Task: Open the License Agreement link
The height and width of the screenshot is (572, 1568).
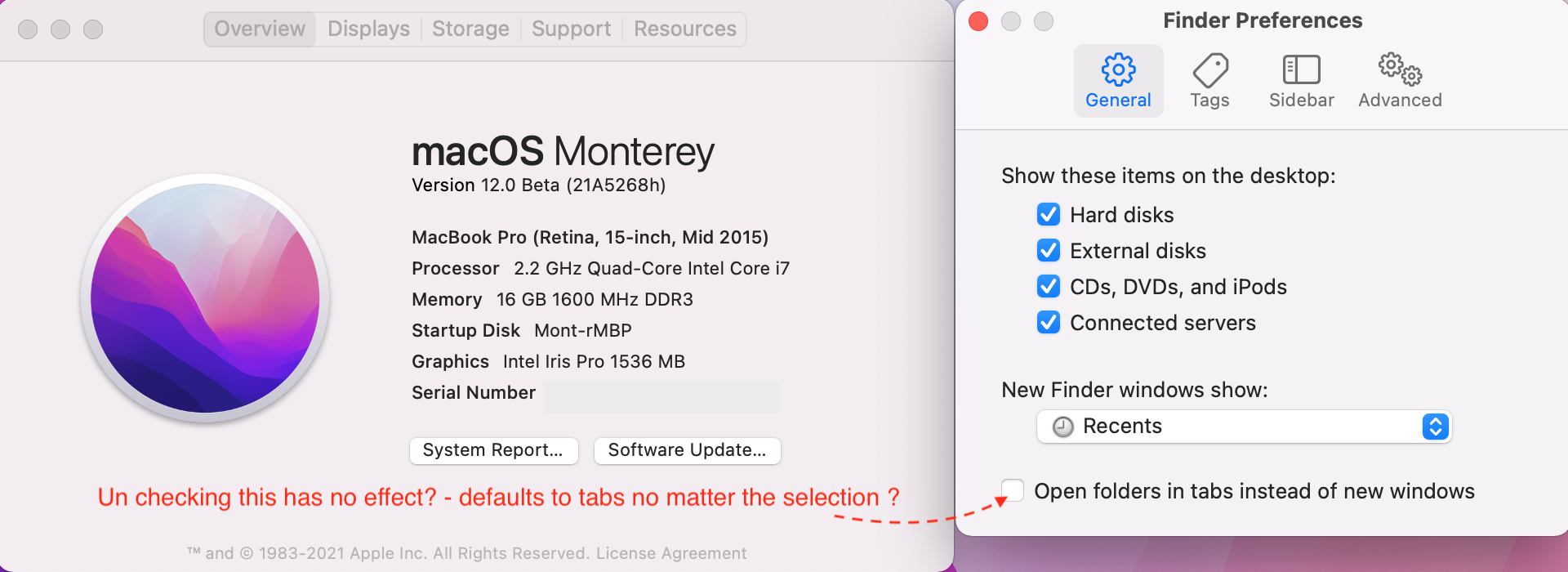Action: point(671,553)
